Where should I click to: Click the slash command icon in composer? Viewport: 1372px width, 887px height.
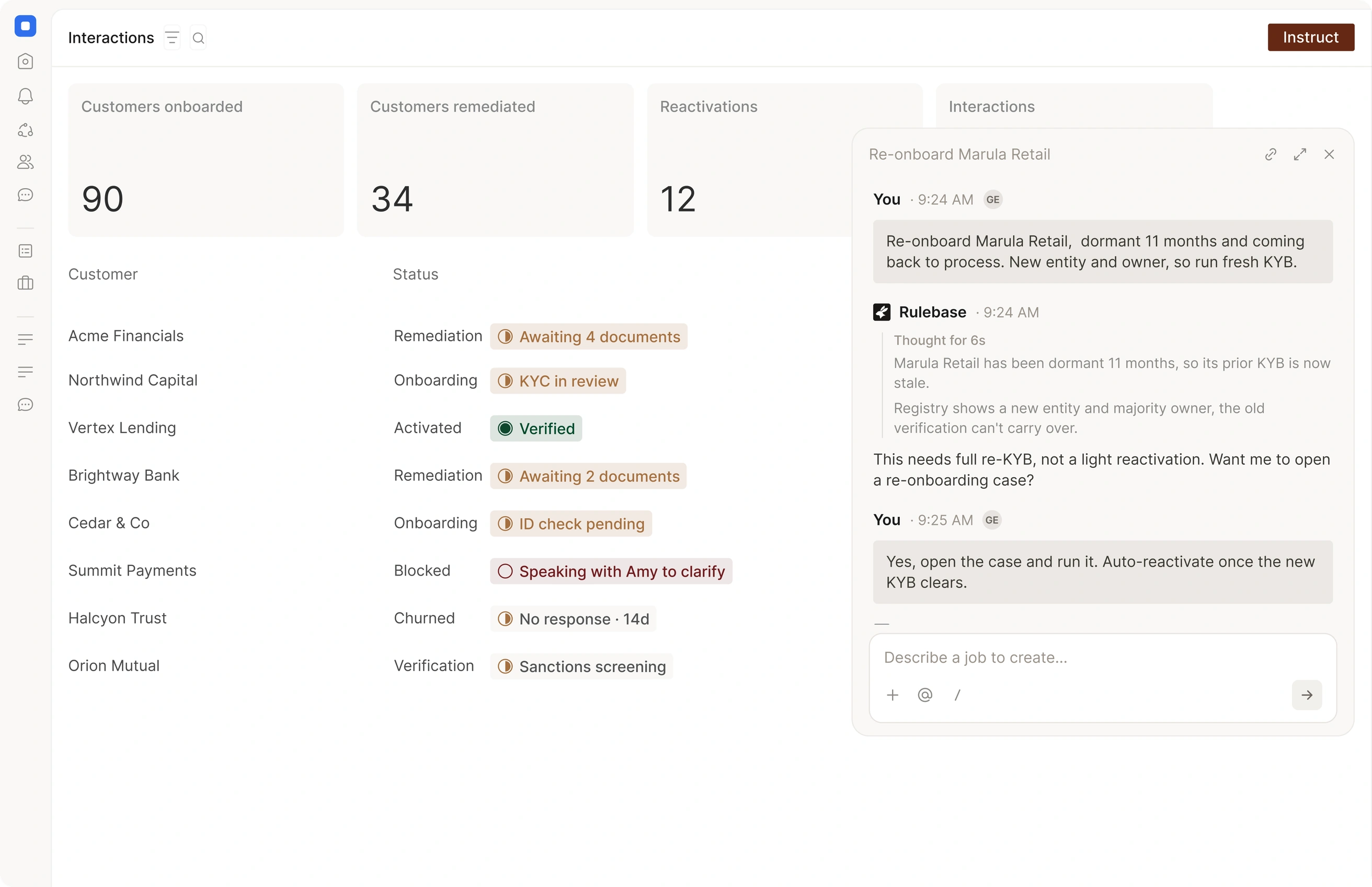957,695
